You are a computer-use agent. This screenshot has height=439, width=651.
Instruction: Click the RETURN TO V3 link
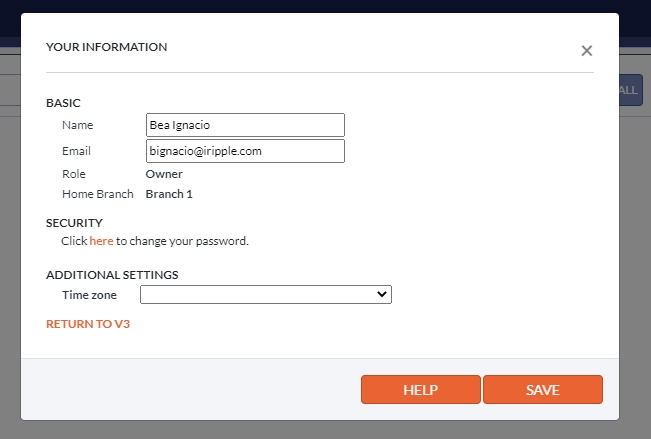88,324
